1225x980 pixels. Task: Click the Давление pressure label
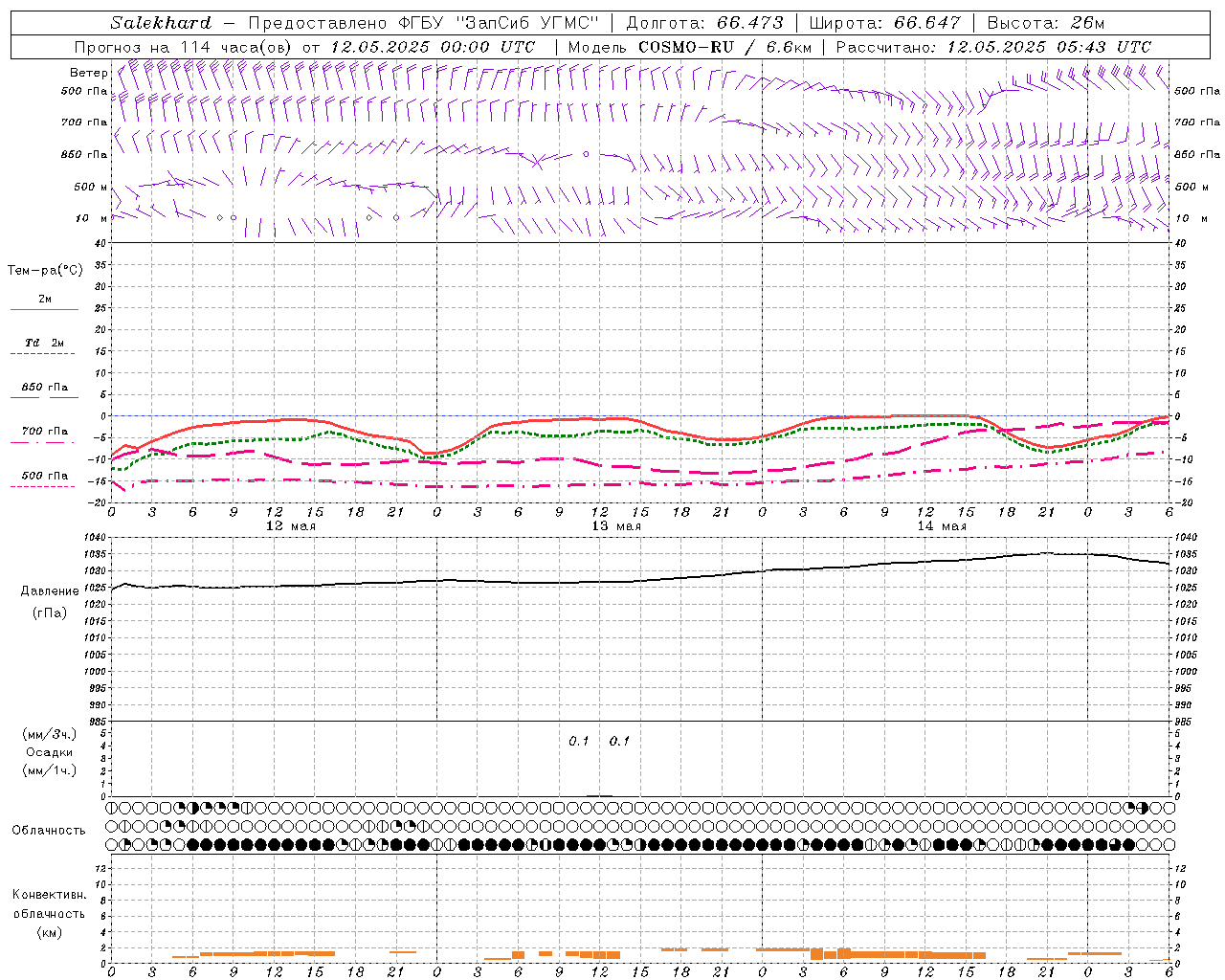click(x=50, y=591)
